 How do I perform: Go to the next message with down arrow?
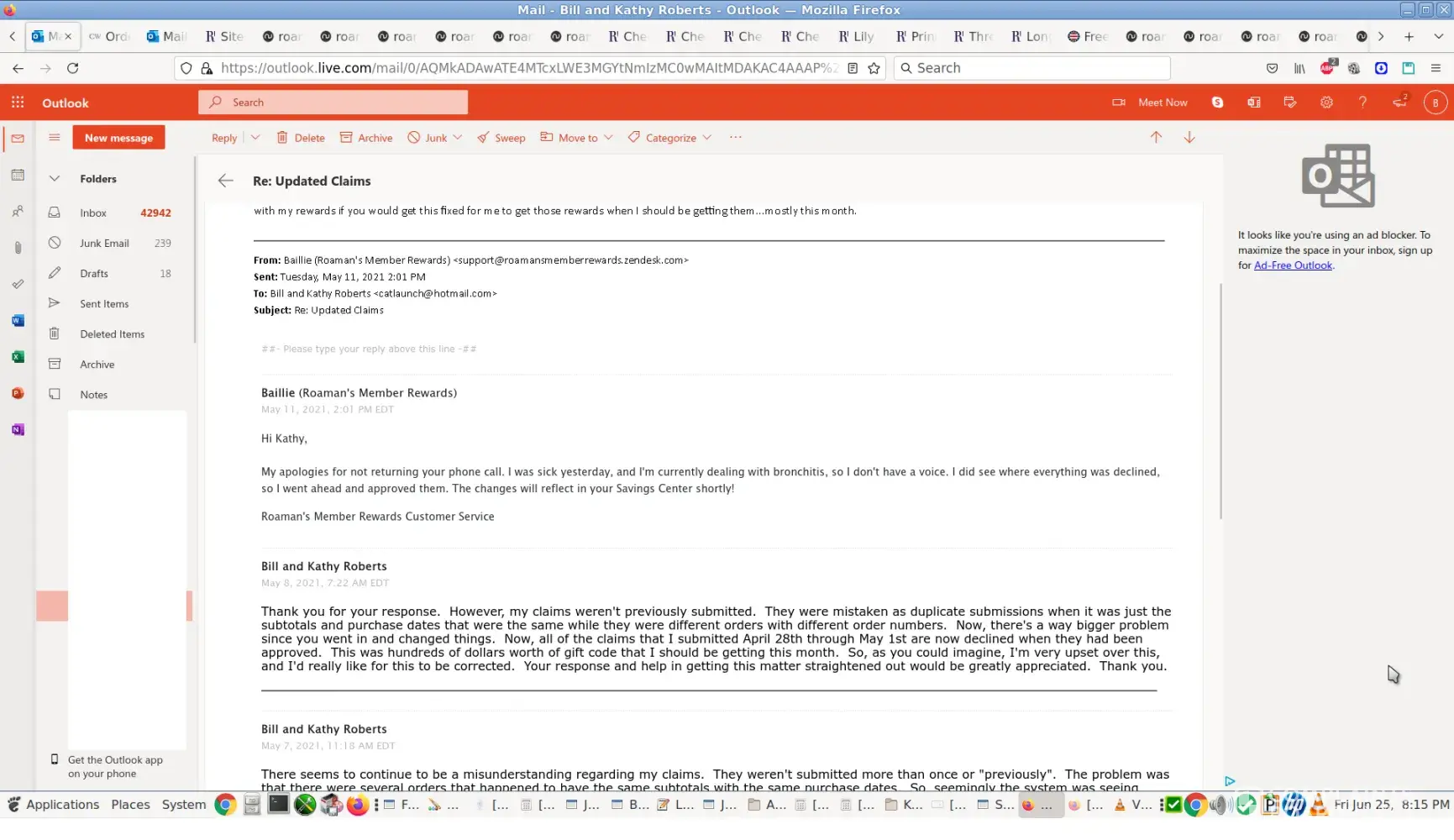coord(1189,137)
